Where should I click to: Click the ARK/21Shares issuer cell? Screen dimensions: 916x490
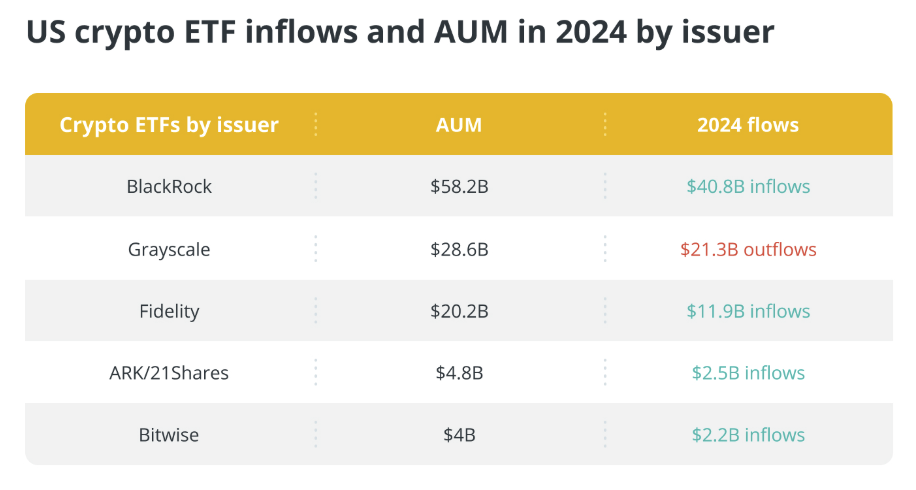tap(169, 373)
